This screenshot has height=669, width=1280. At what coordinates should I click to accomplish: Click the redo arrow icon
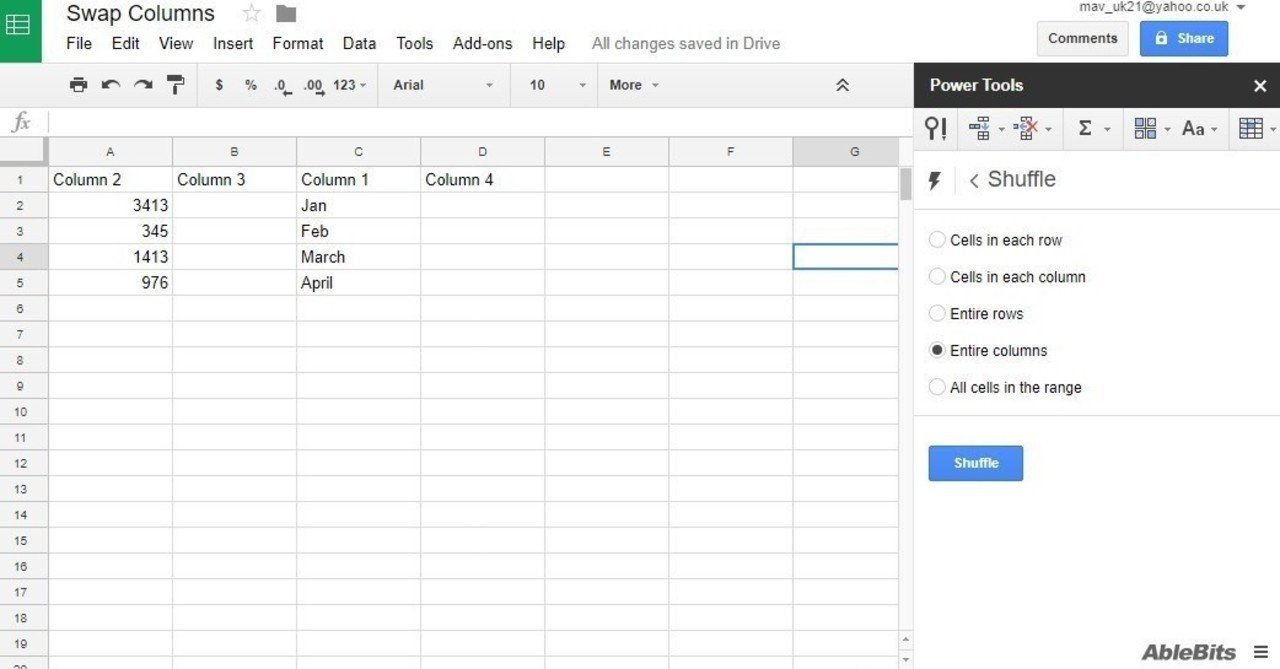143,85
